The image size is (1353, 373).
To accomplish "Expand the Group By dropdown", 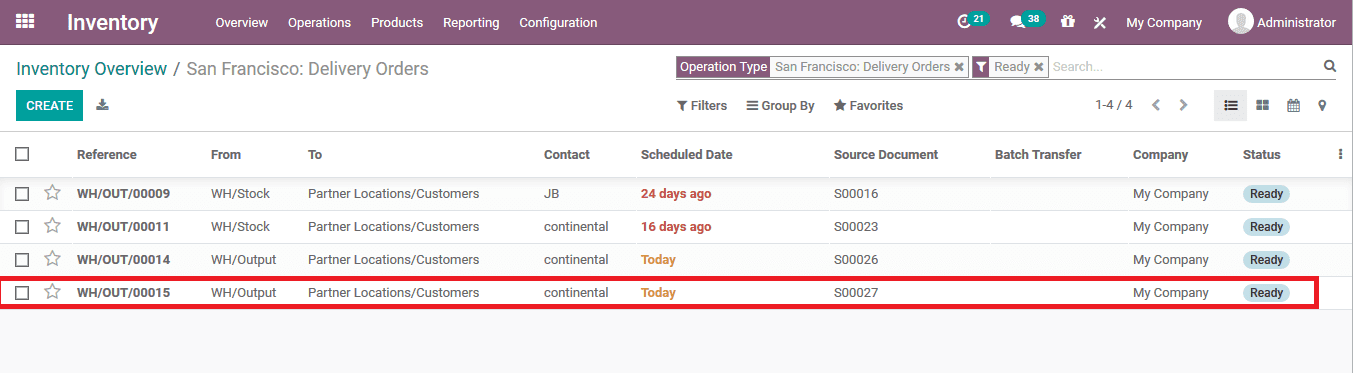I will tap(781, 105).
